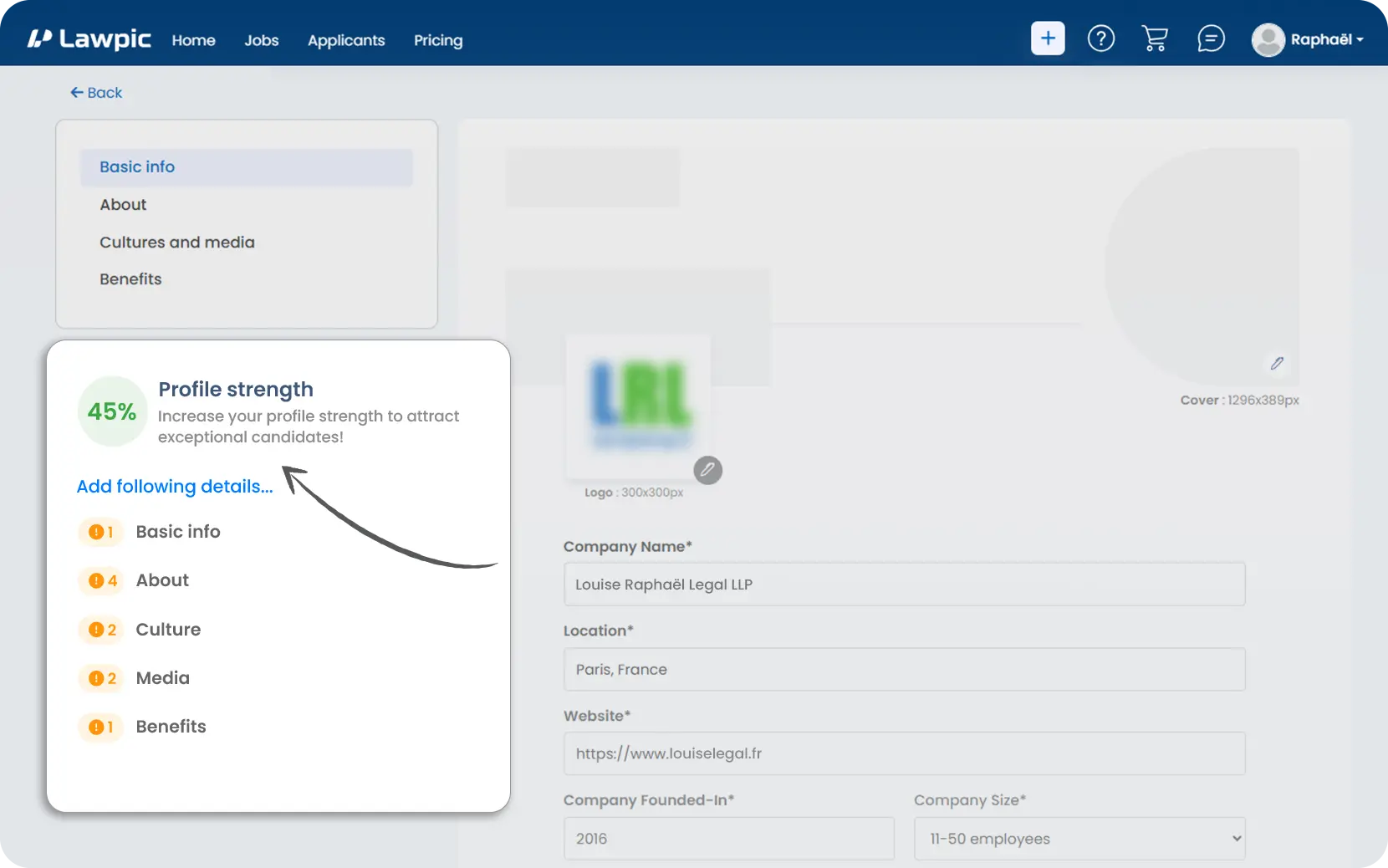Click Media in profile strength list
Viewport: 1388px width, 868px height.
click(x=163, y=678)
